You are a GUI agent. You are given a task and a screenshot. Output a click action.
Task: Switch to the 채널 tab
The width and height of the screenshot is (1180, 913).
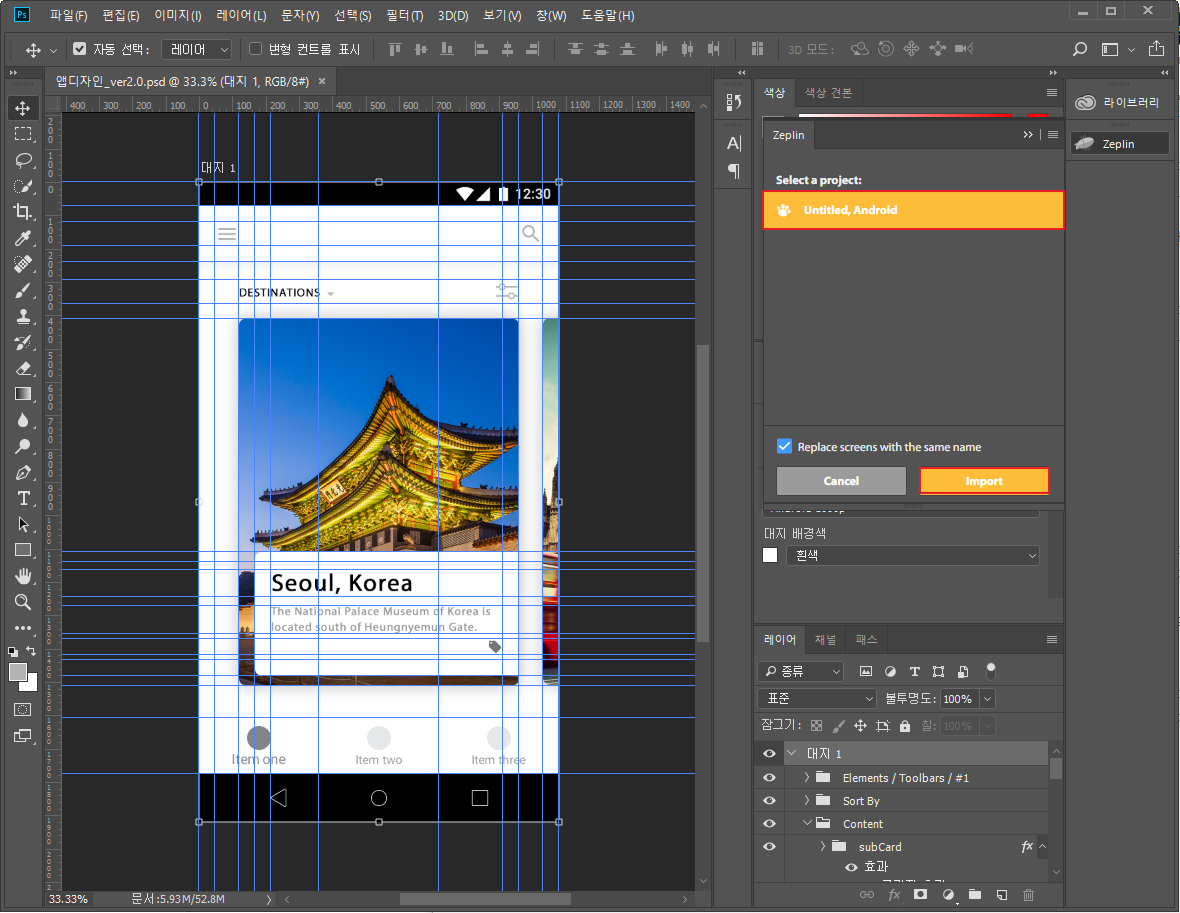[x=825, y=639]
